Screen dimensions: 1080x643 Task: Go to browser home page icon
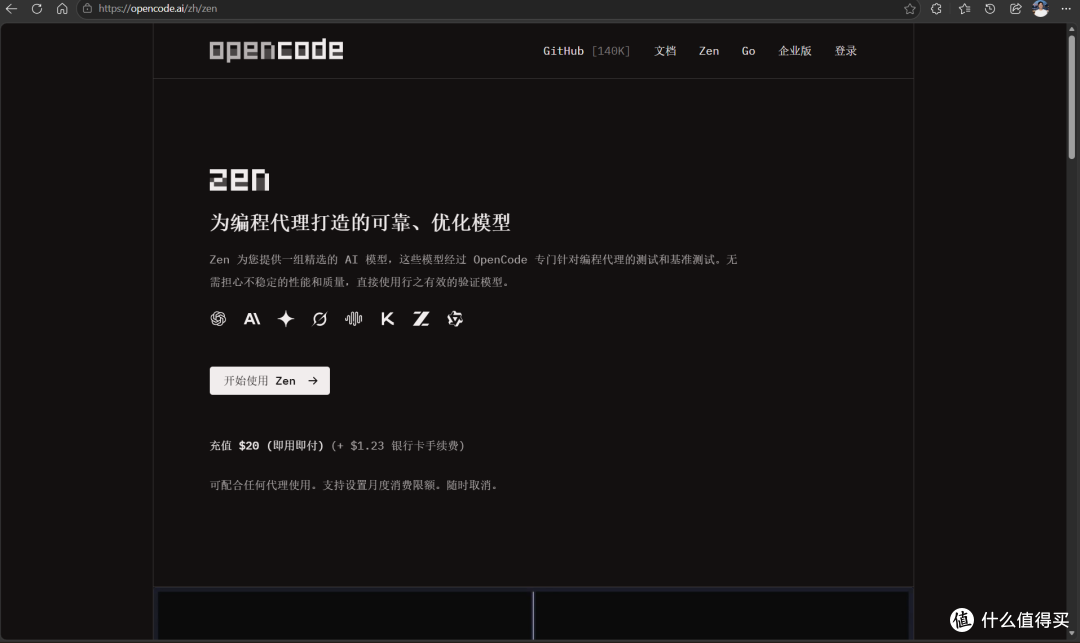pos(62,9)
